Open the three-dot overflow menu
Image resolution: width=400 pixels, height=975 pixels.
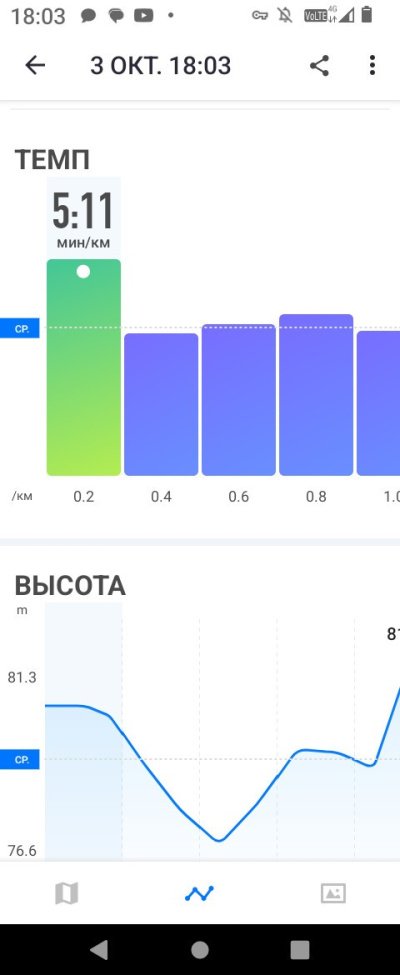pyautogui.click(x=372, y=65)
